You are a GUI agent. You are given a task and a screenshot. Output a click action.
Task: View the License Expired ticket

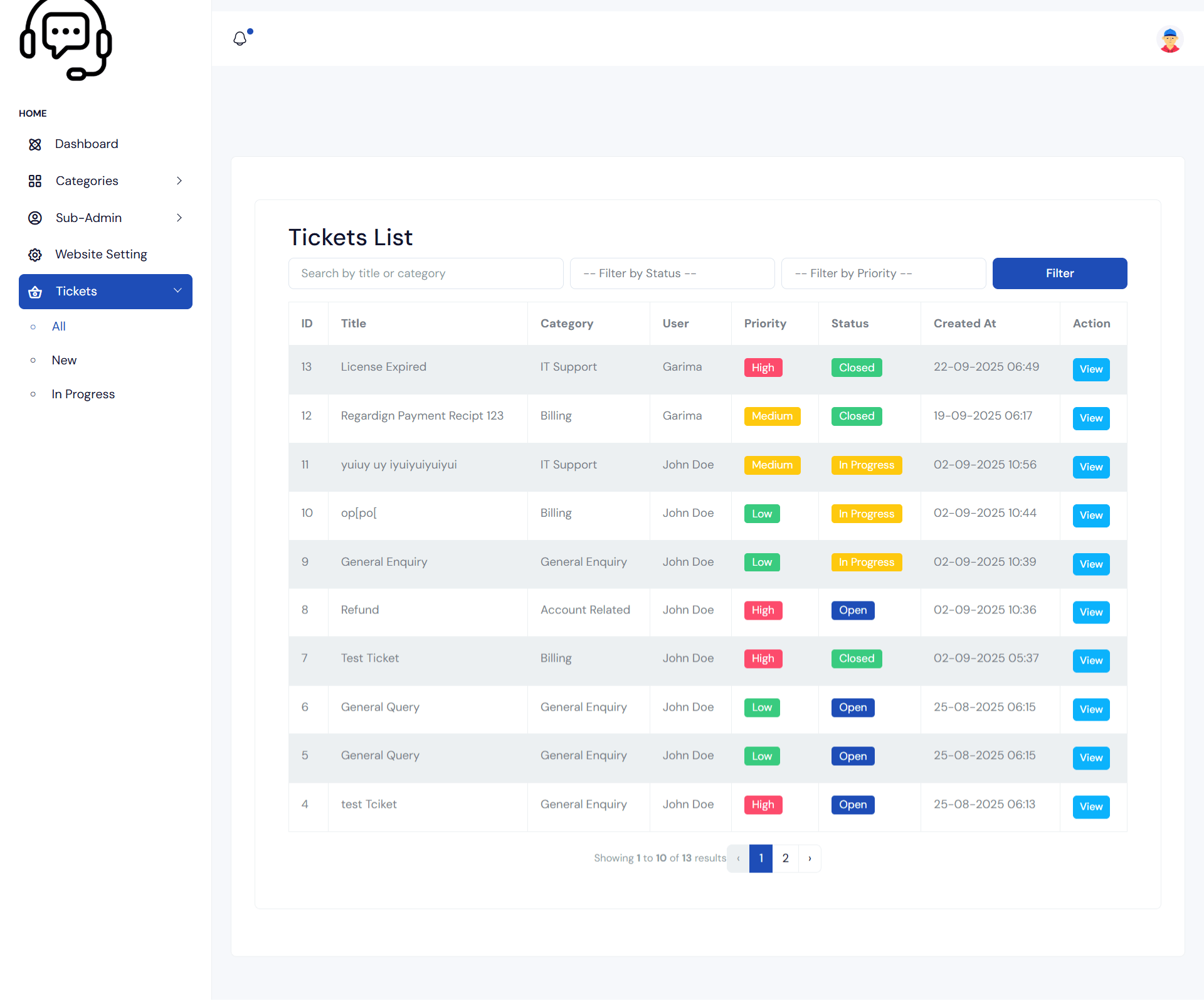click(x=1090, y=369)
